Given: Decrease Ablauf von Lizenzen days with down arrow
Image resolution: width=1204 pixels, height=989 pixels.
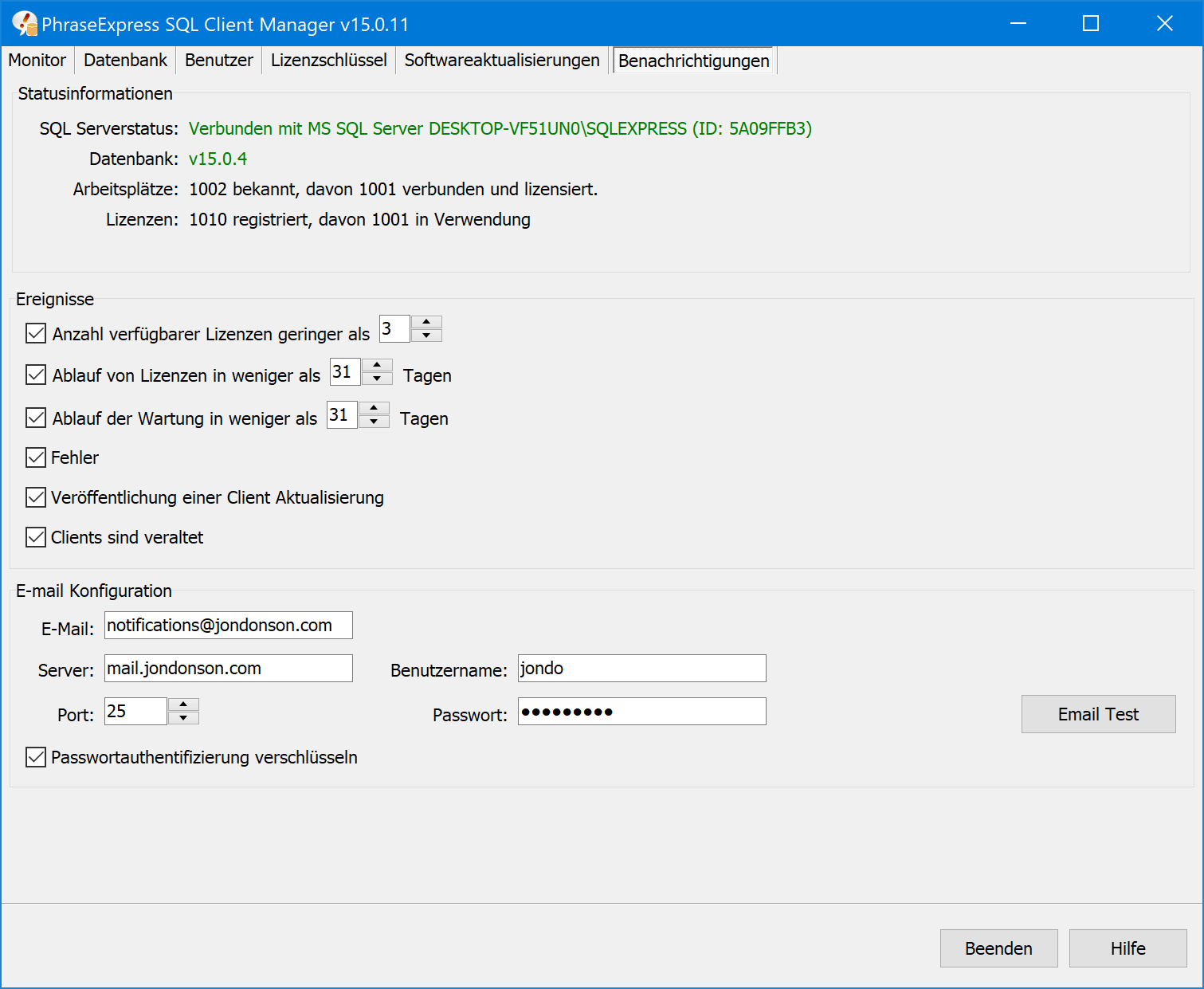Looking at the screenshot, I should point(377,379).
